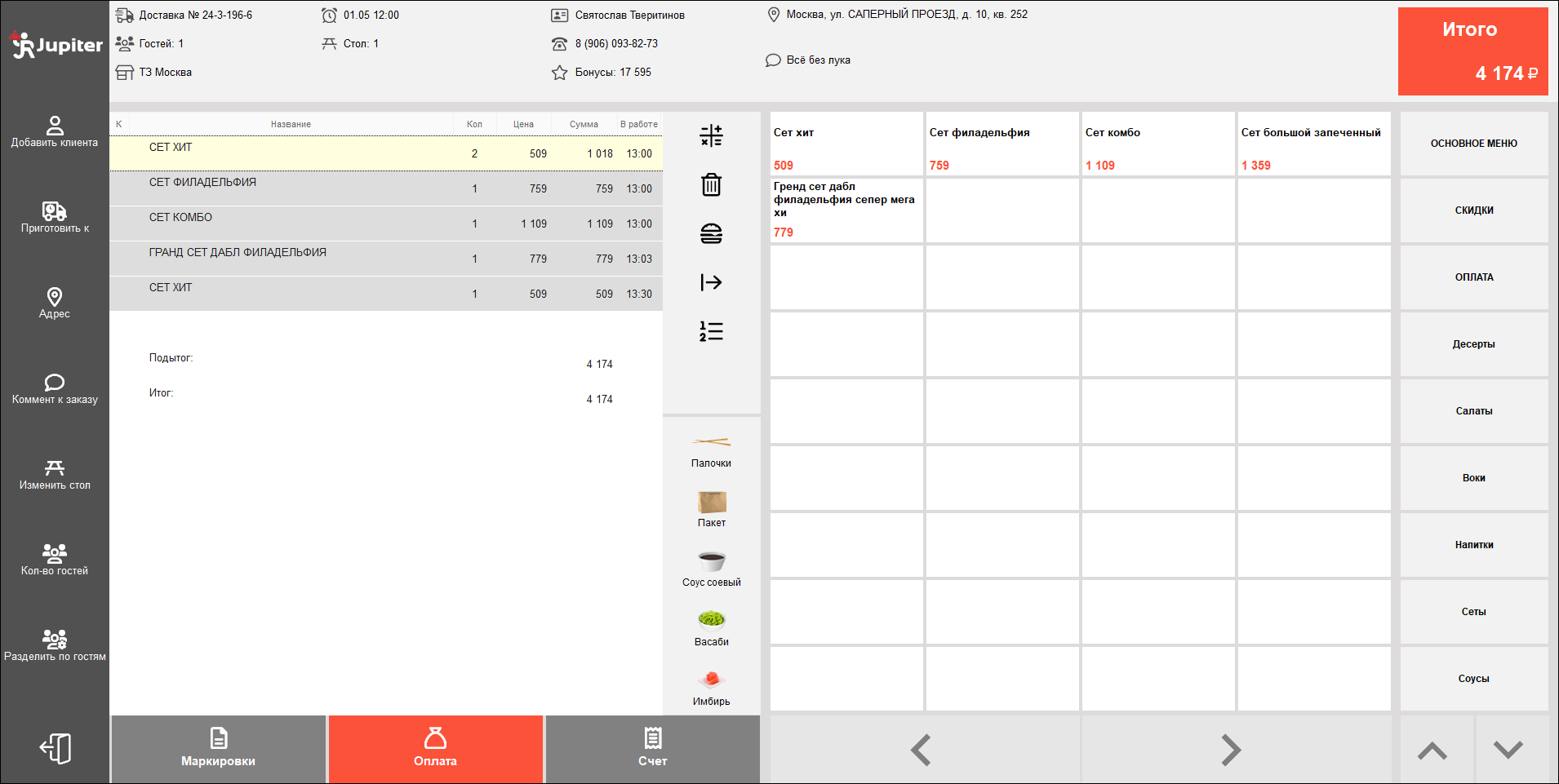Add chopsticks (Палочки) to order
Screen dimensions: 1559x784
click(712, 451)
